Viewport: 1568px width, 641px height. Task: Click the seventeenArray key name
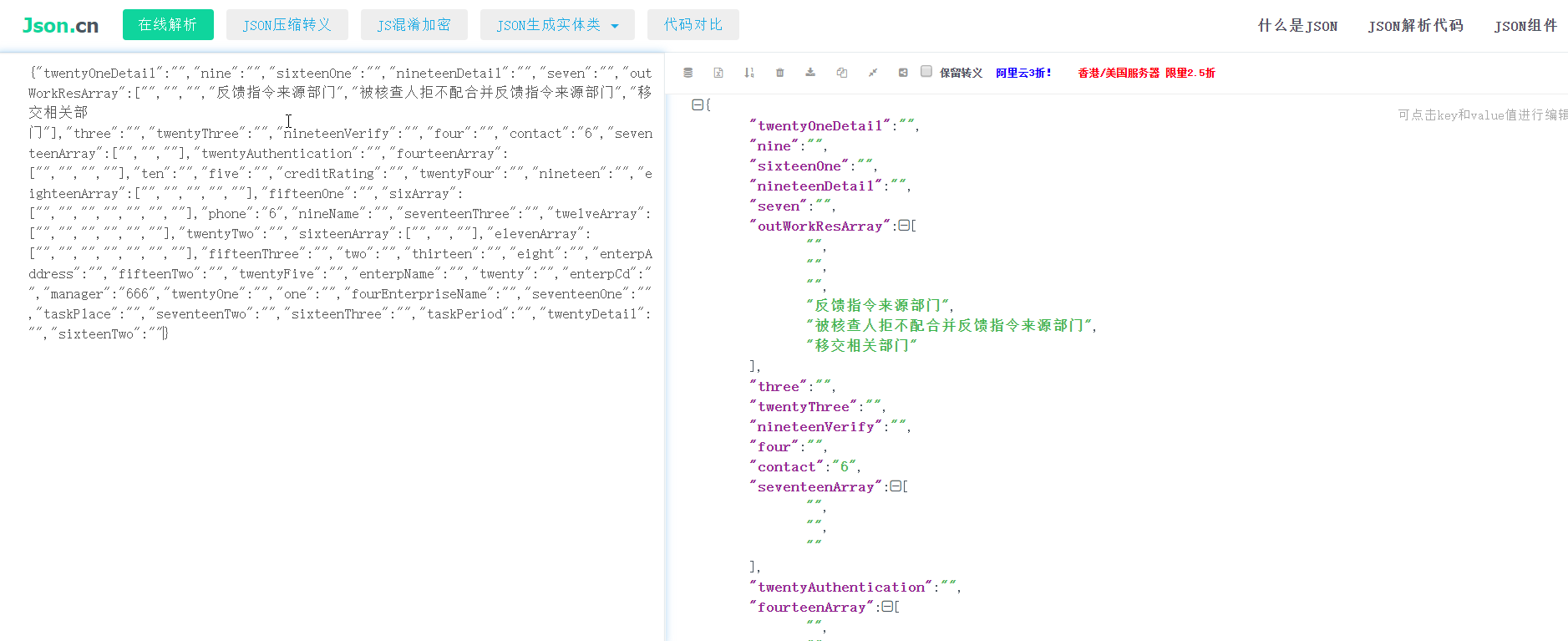[x=815, y=486]
